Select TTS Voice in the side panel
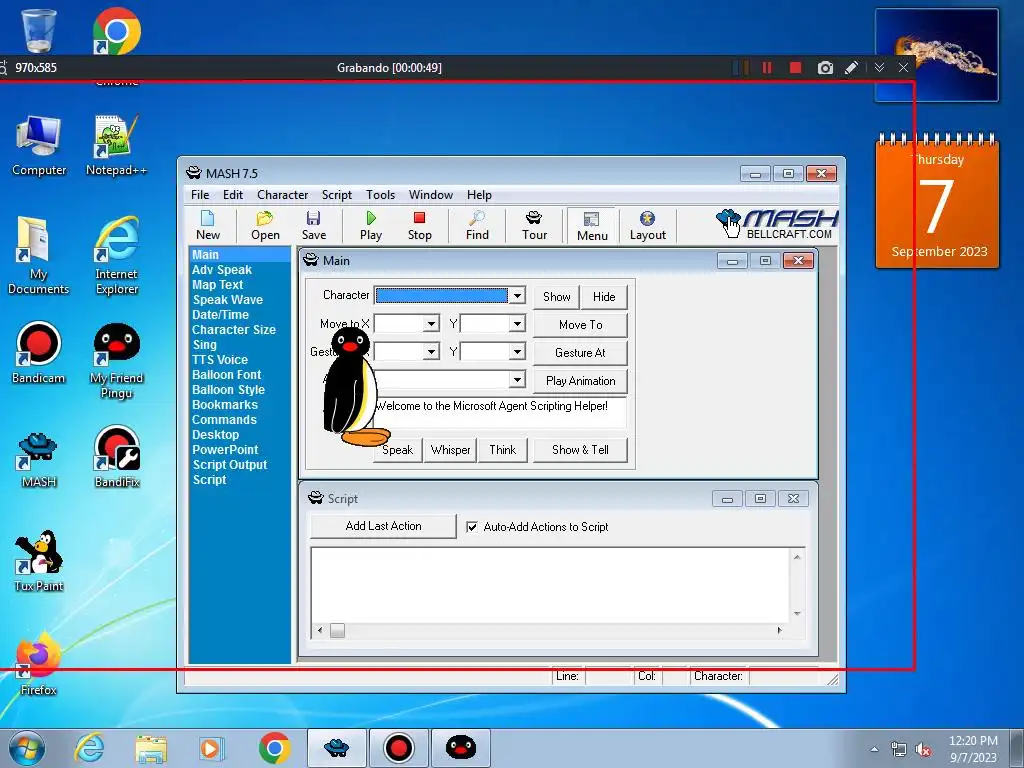Screen dimensions: 1024x768 219,360
